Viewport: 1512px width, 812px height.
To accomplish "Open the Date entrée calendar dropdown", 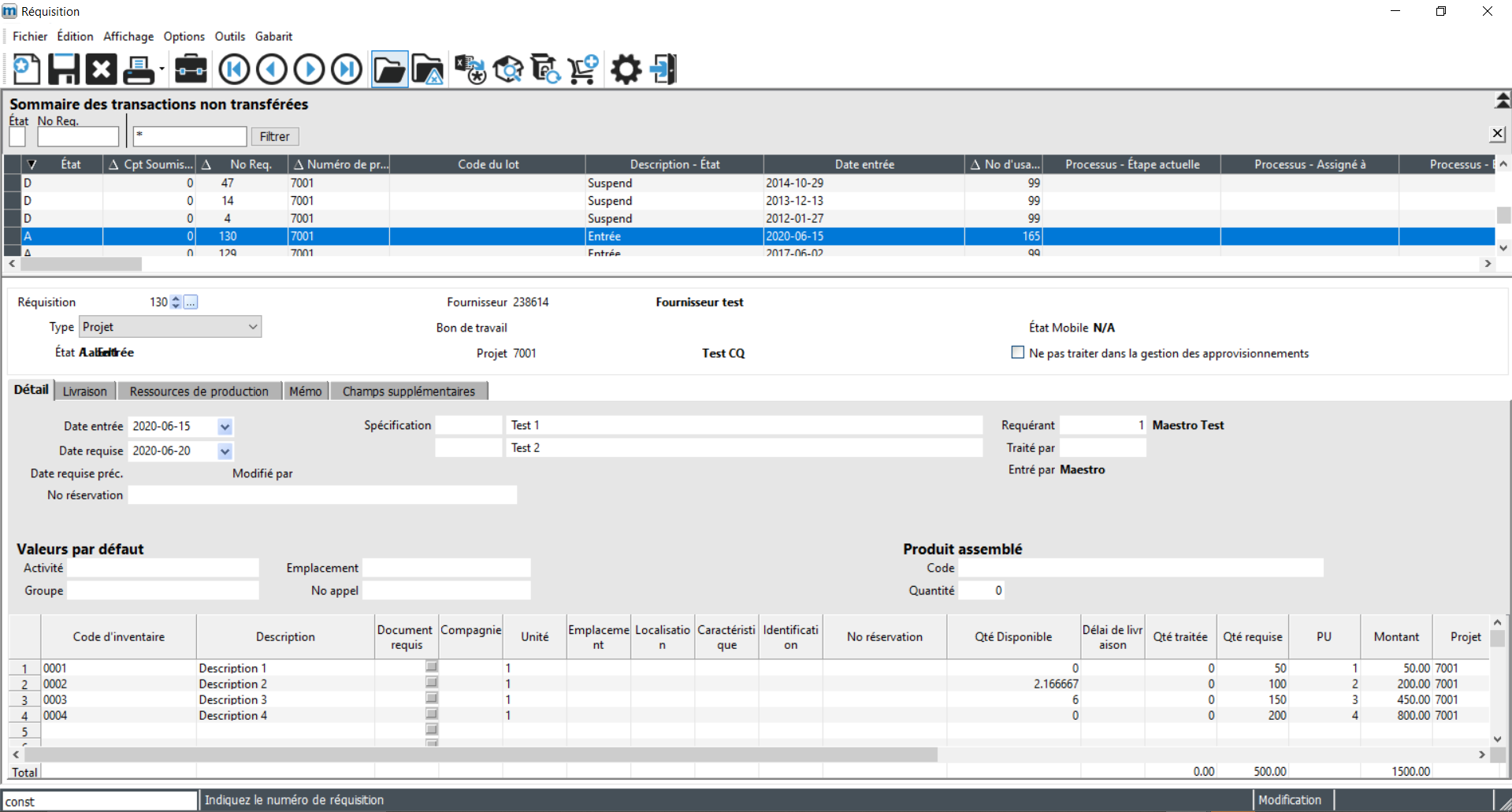I will pos(225,426).
